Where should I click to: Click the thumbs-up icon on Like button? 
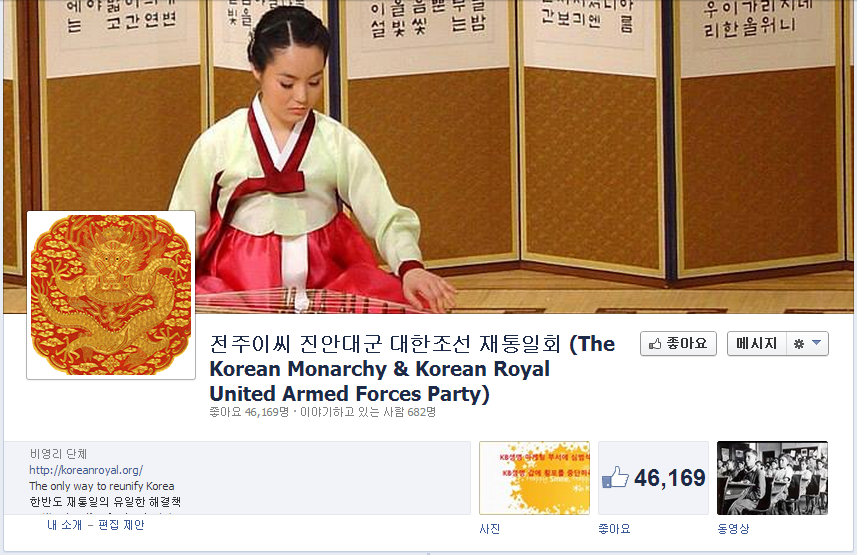[655, 344]
